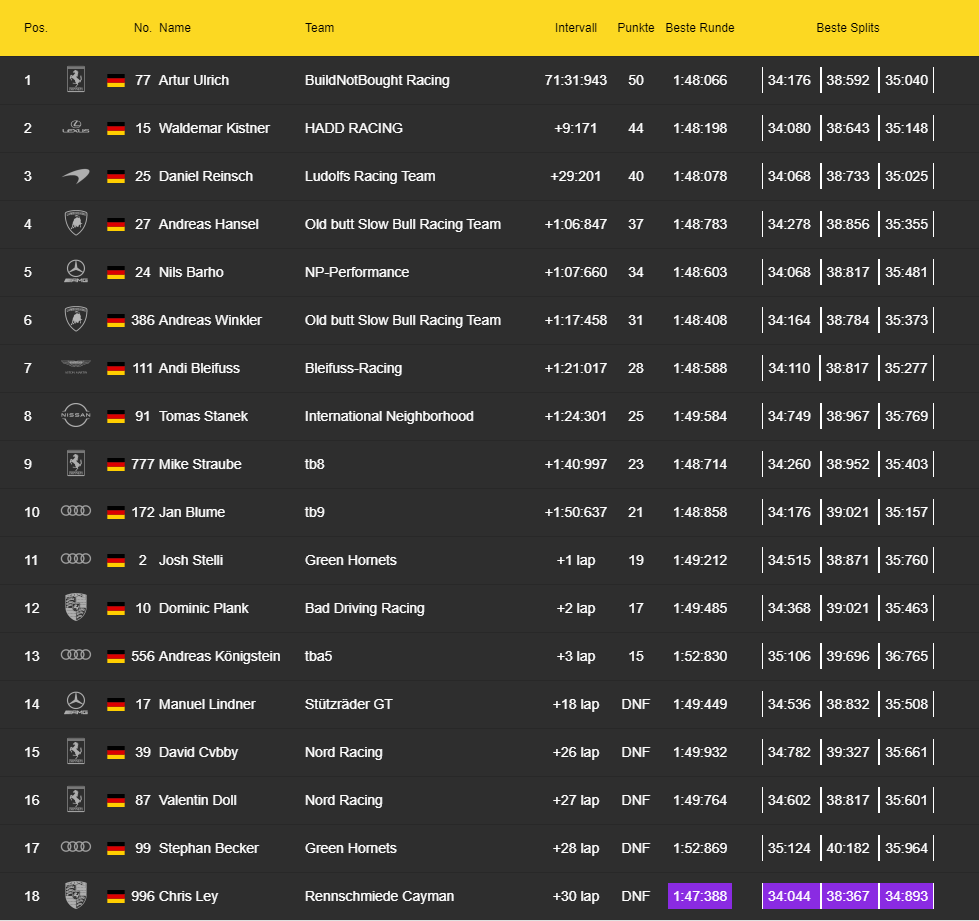This screenshot has width=979, height=921.
Task: Click Manuel Lindner's DNF points cell
Action: [635, 704]
